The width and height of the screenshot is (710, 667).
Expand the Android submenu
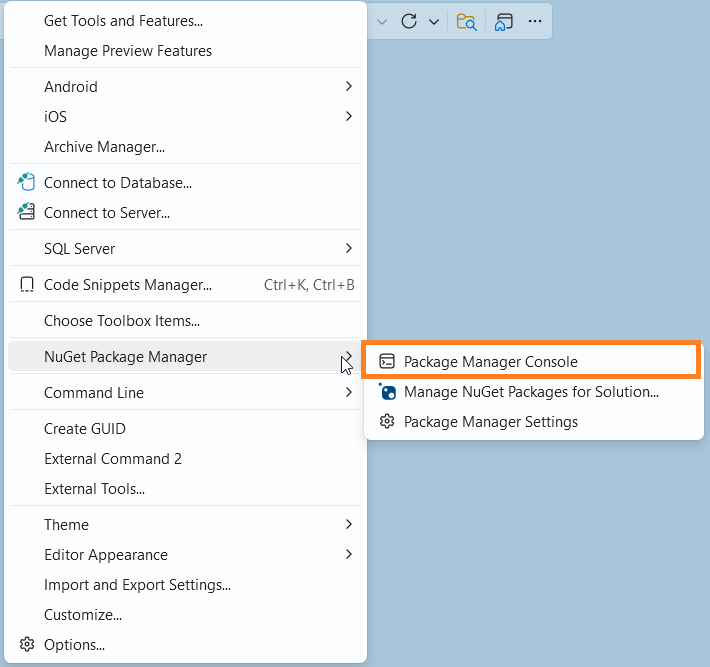click(x=185, y=86)
